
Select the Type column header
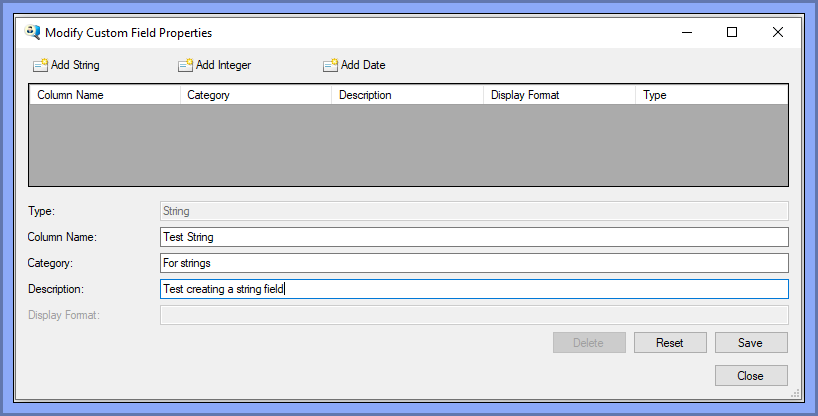click(712, 95)
